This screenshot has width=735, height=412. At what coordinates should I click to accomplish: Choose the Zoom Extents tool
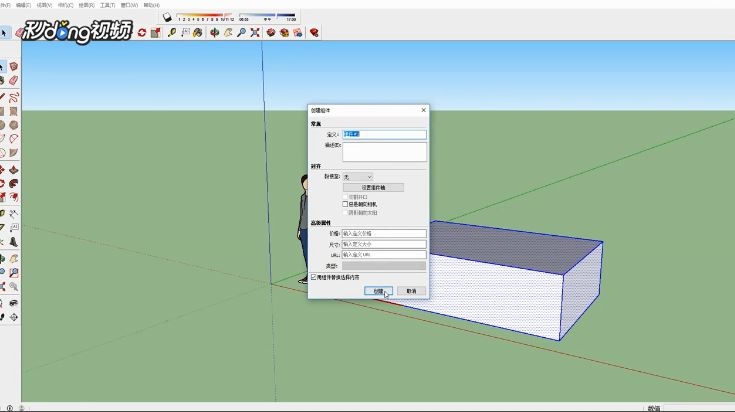255,32
